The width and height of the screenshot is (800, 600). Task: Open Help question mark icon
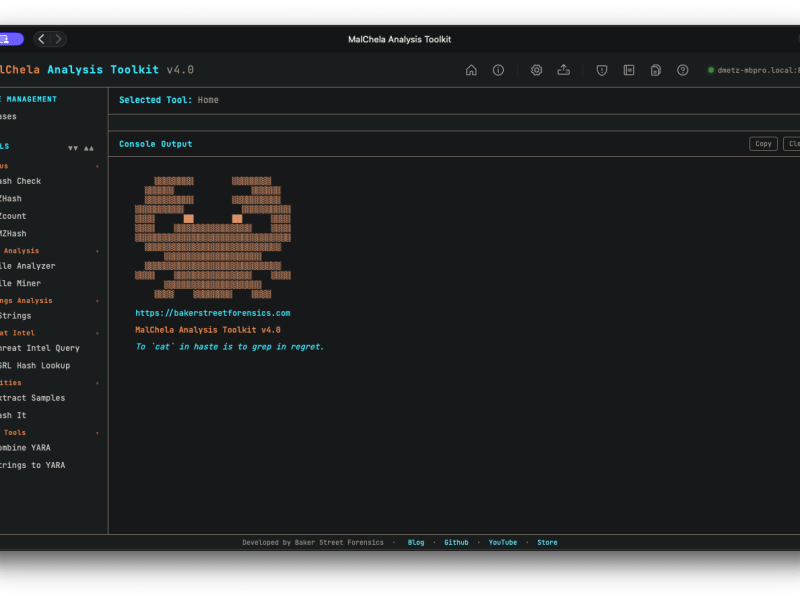(x=682, y=70)
